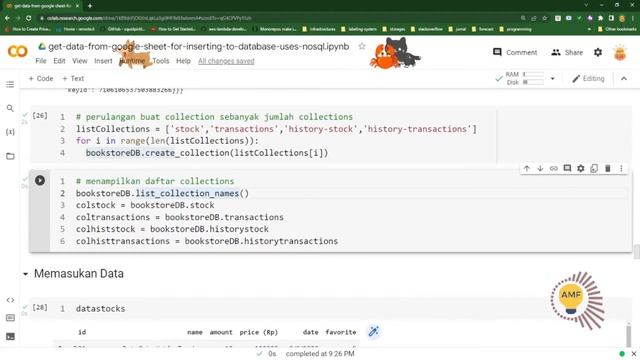Close the bottom status bar

634,353
